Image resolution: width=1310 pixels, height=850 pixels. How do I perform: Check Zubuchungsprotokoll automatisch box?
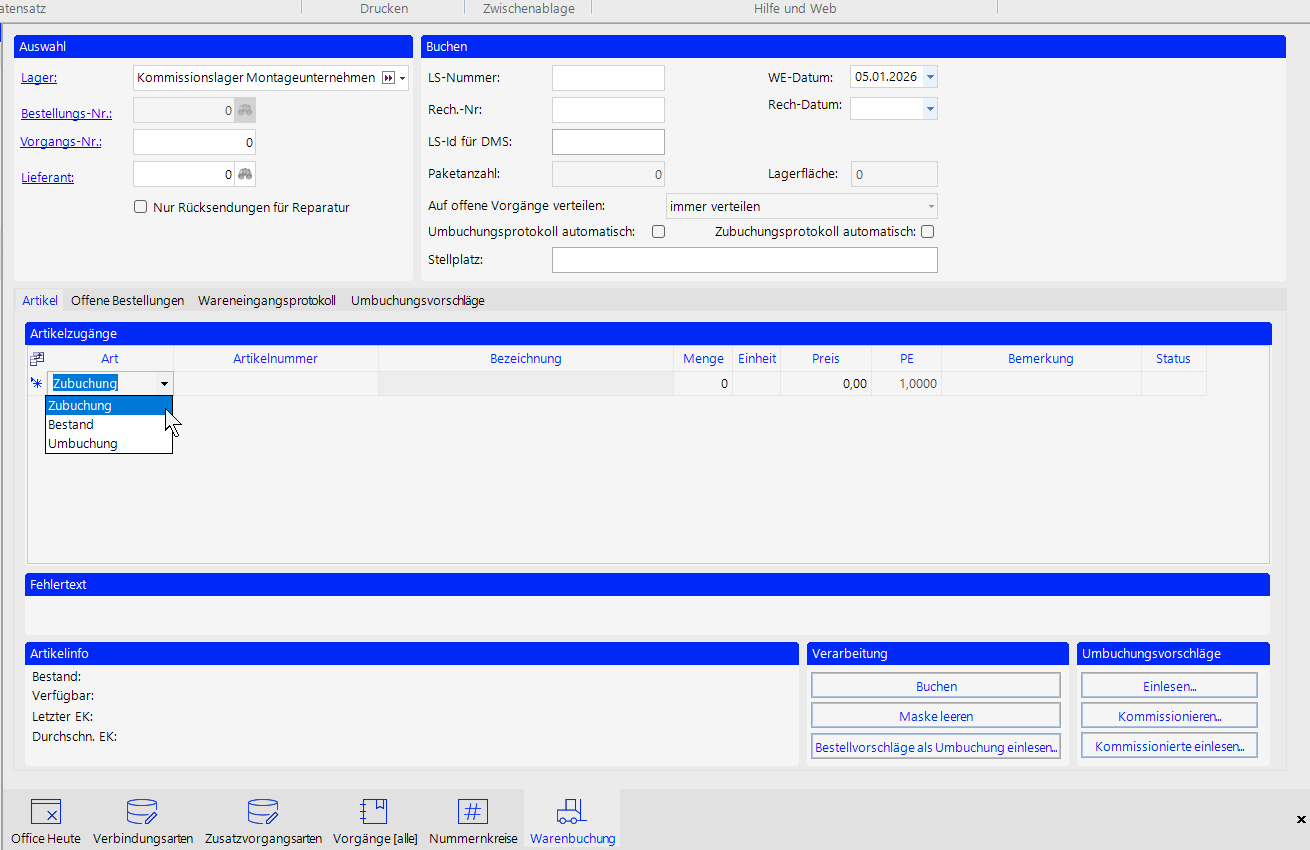(927, 232)
